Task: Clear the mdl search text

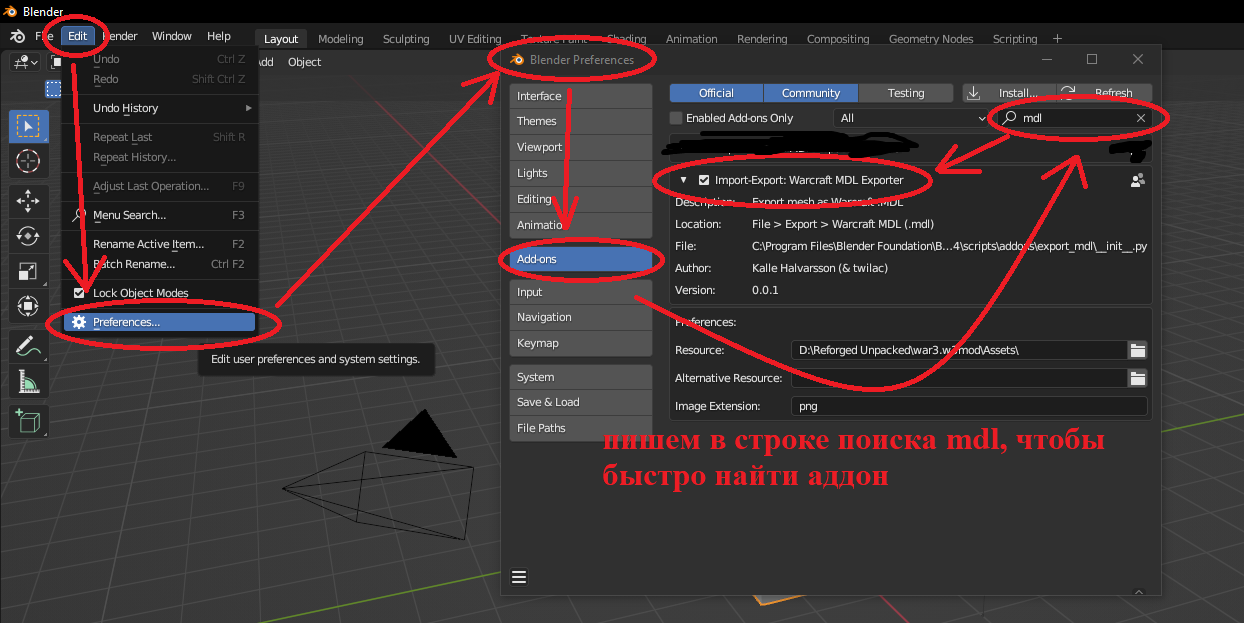Action: click(x=1141, y=118)
